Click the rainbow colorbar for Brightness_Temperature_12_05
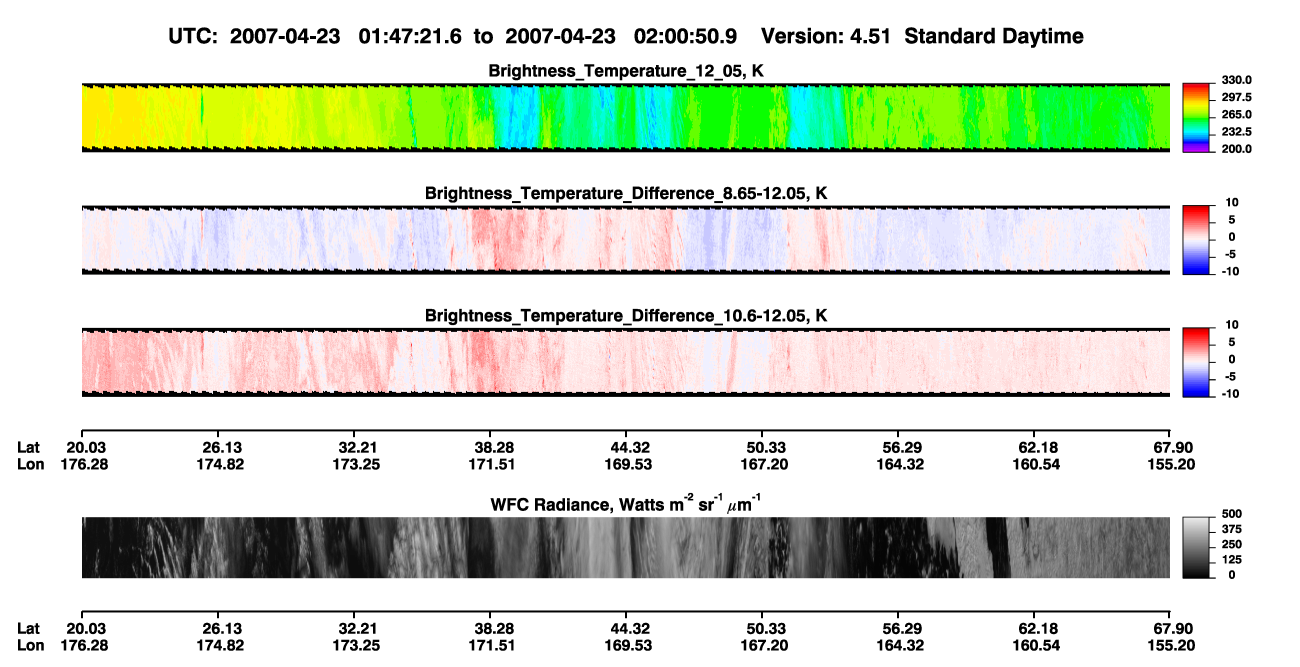The height and width of the screenshot is (667, 1300). pyautogui.click(x=1197, y=117)
